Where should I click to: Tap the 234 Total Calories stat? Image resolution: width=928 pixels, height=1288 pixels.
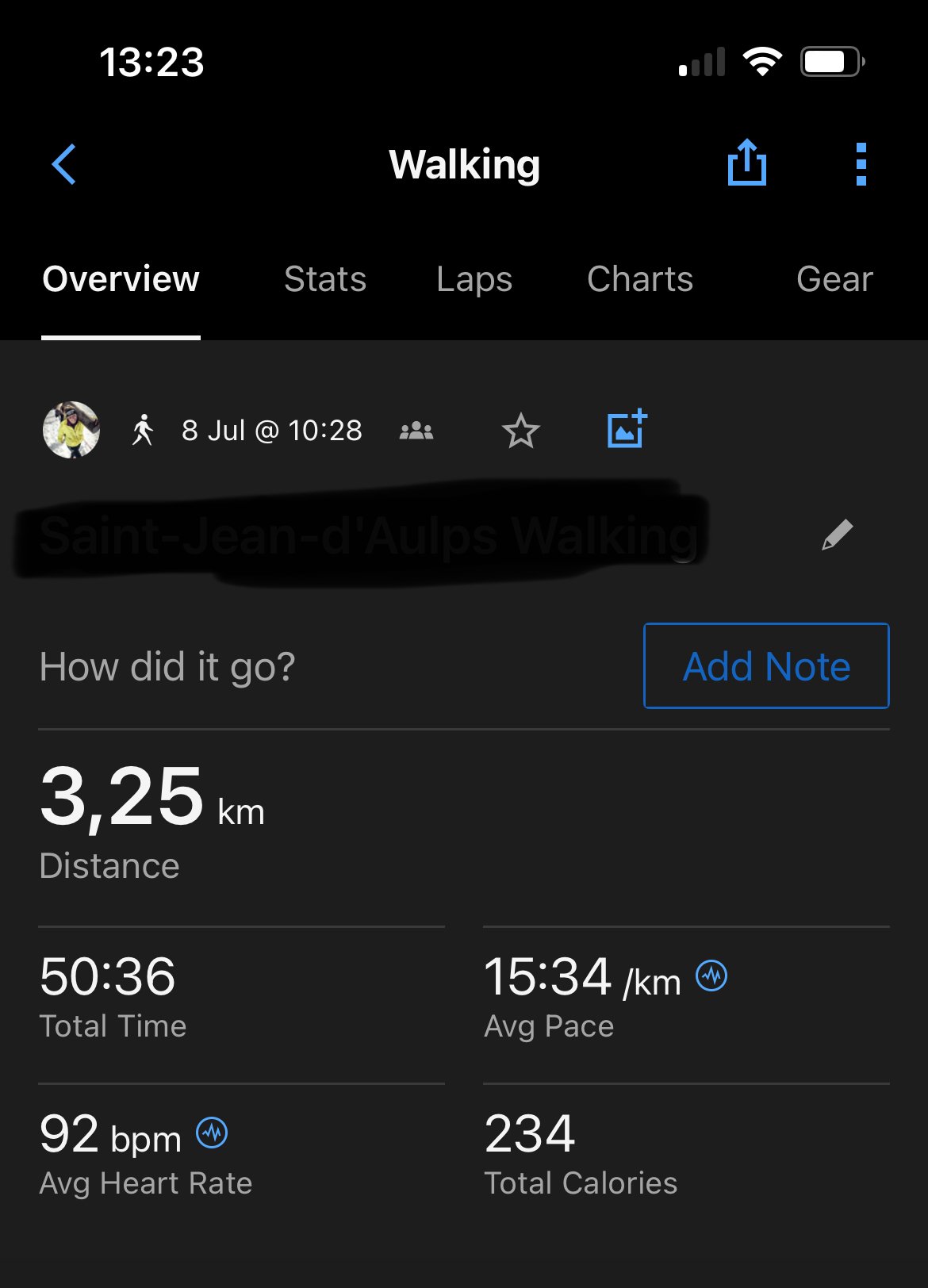click(530, 1133)
